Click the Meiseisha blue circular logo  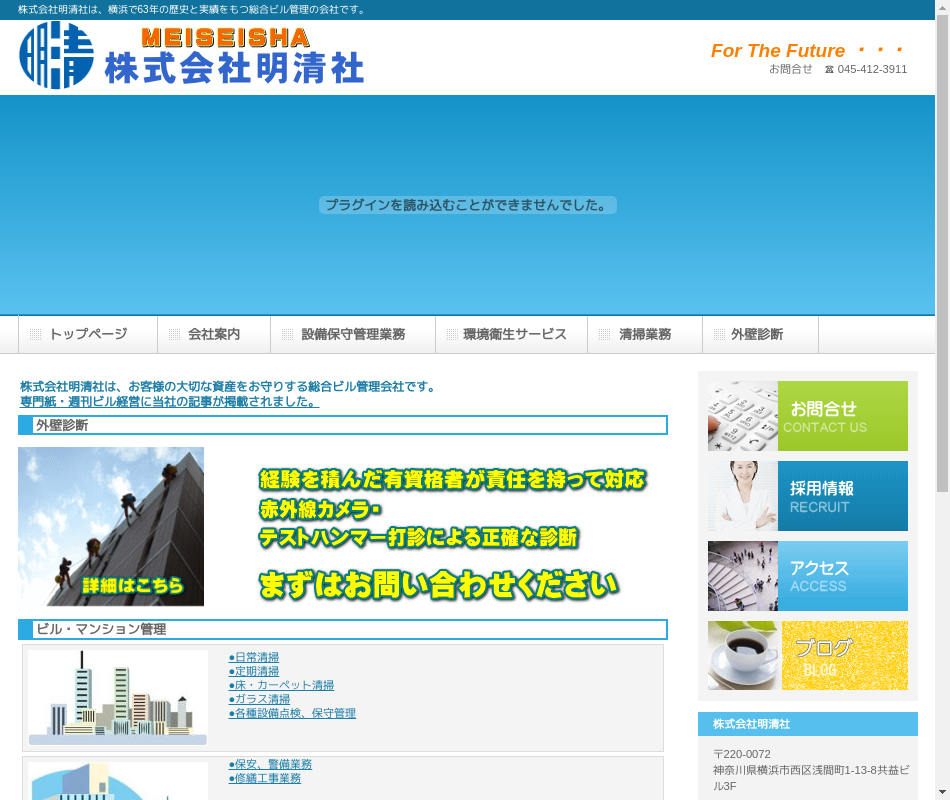pyautogui.click(x=56, y=55)
